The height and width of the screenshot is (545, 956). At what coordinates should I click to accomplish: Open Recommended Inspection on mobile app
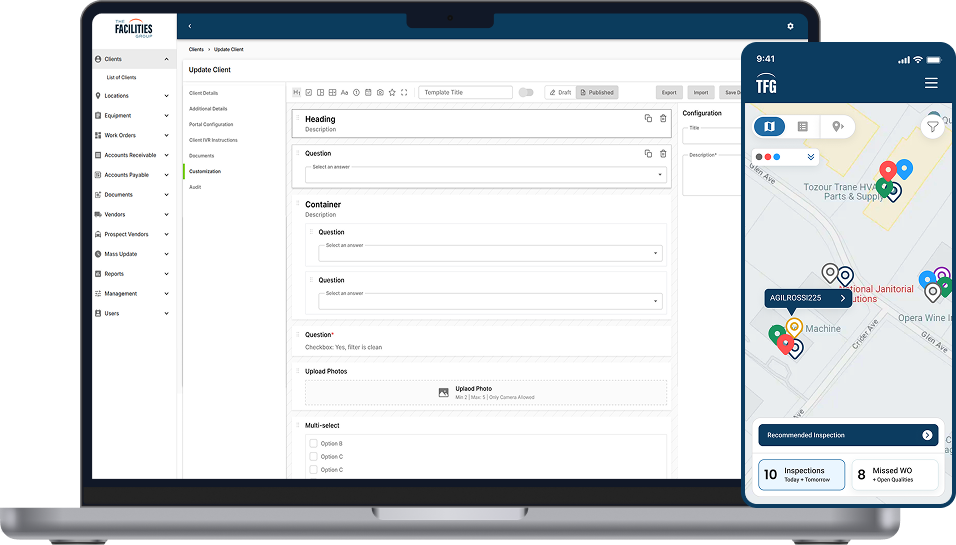848,435
